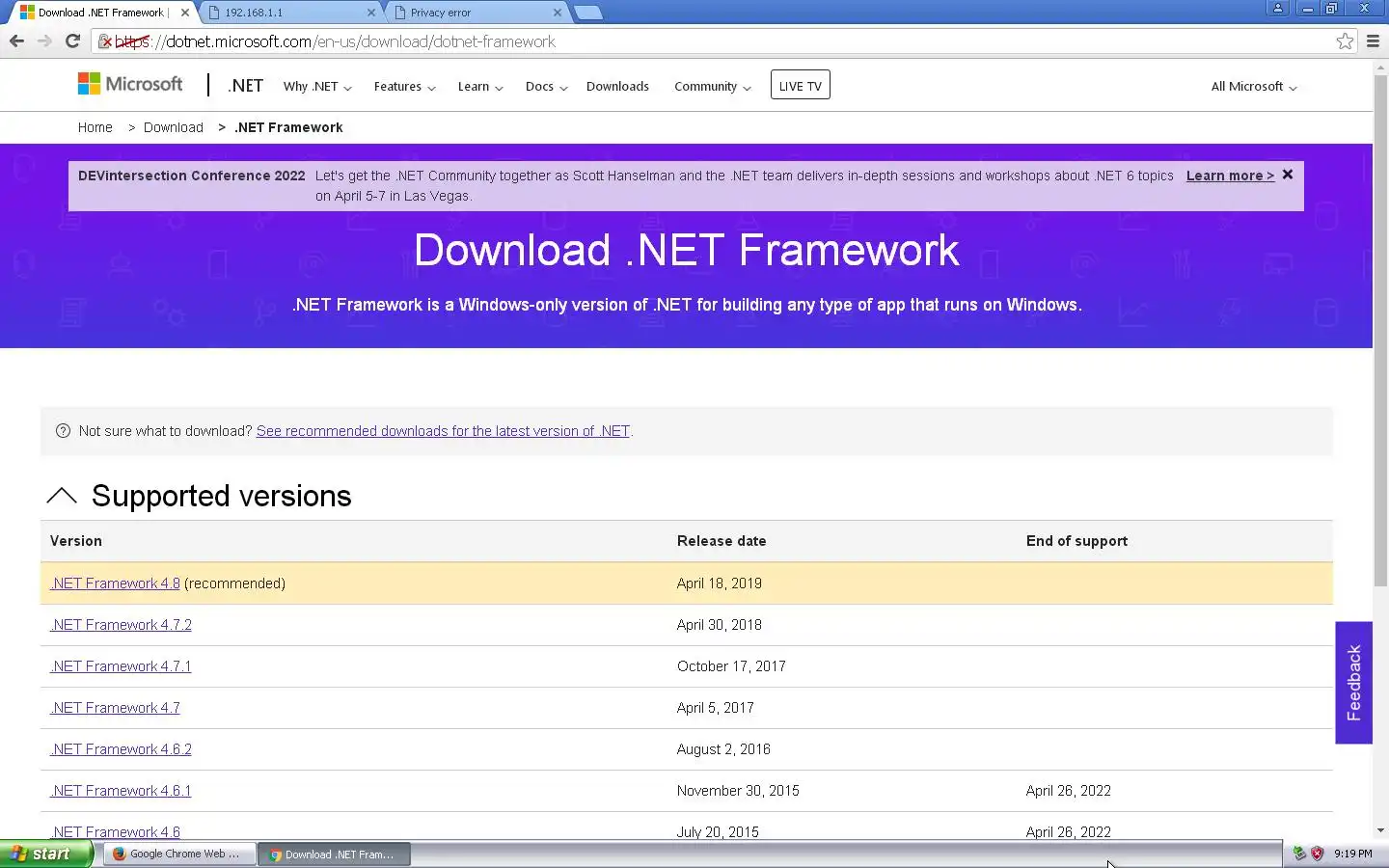The width and height of the screenshot is (1389, 868).
Task: Open .NET Framework 4.6 link
Action: pyautogui.click(x=115, y=831)
